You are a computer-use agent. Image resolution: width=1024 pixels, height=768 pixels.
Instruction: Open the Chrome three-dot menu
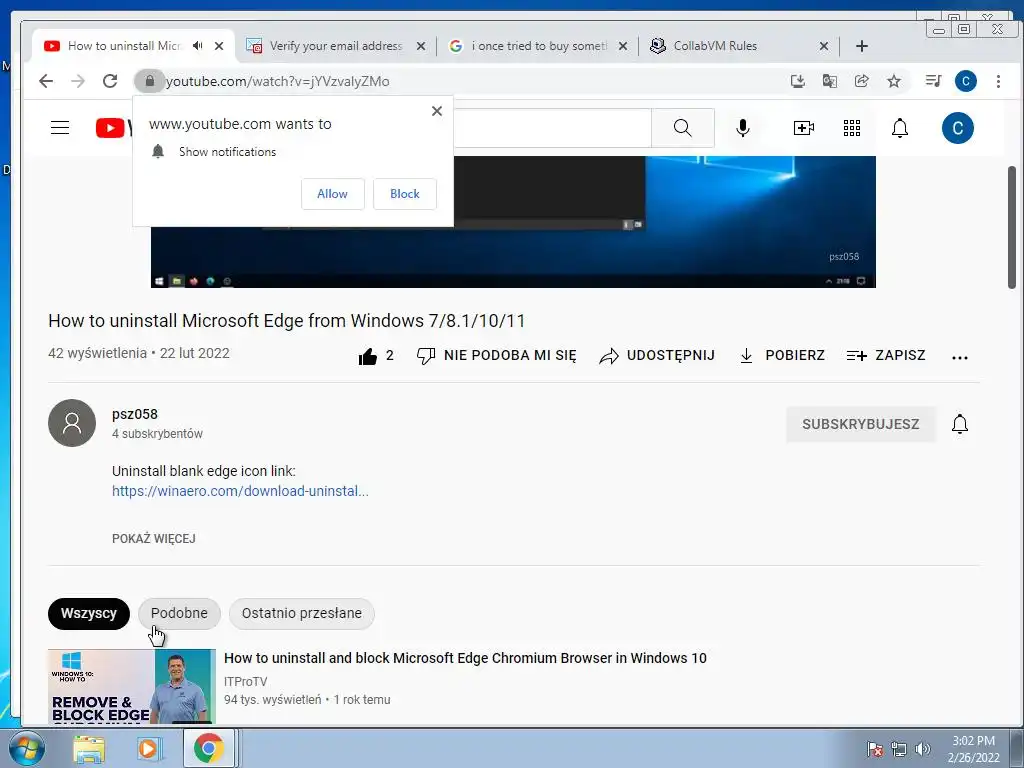coord(998,81)
